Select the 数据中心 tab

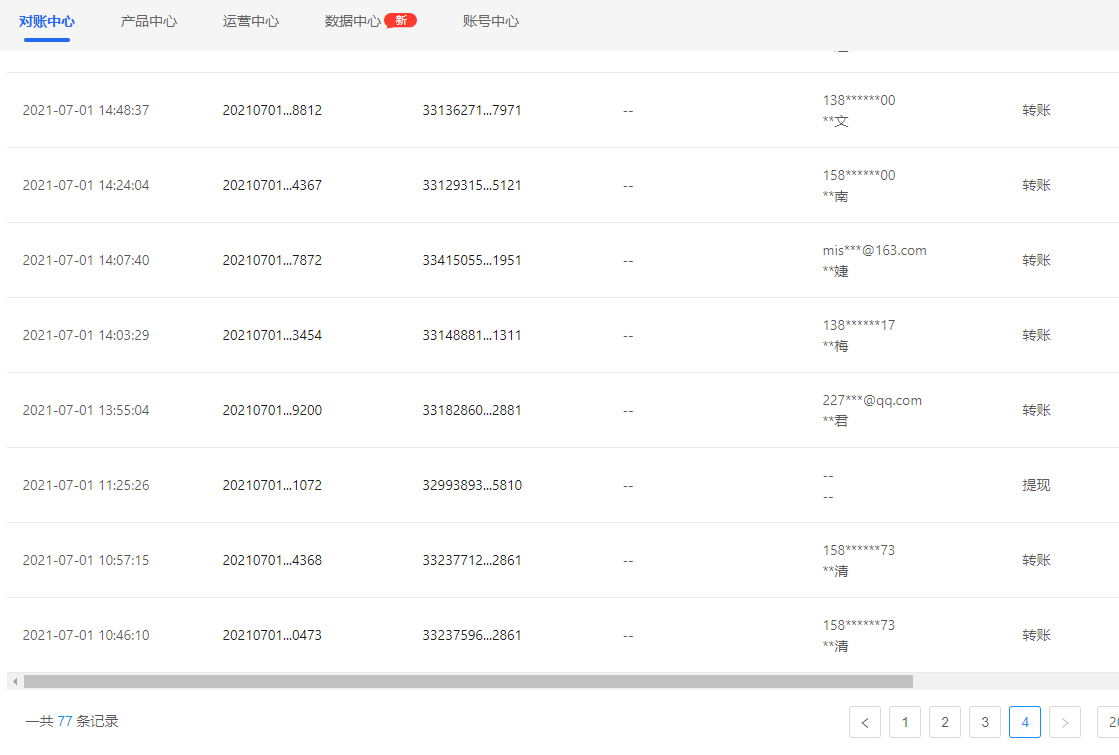click(353, 21)
